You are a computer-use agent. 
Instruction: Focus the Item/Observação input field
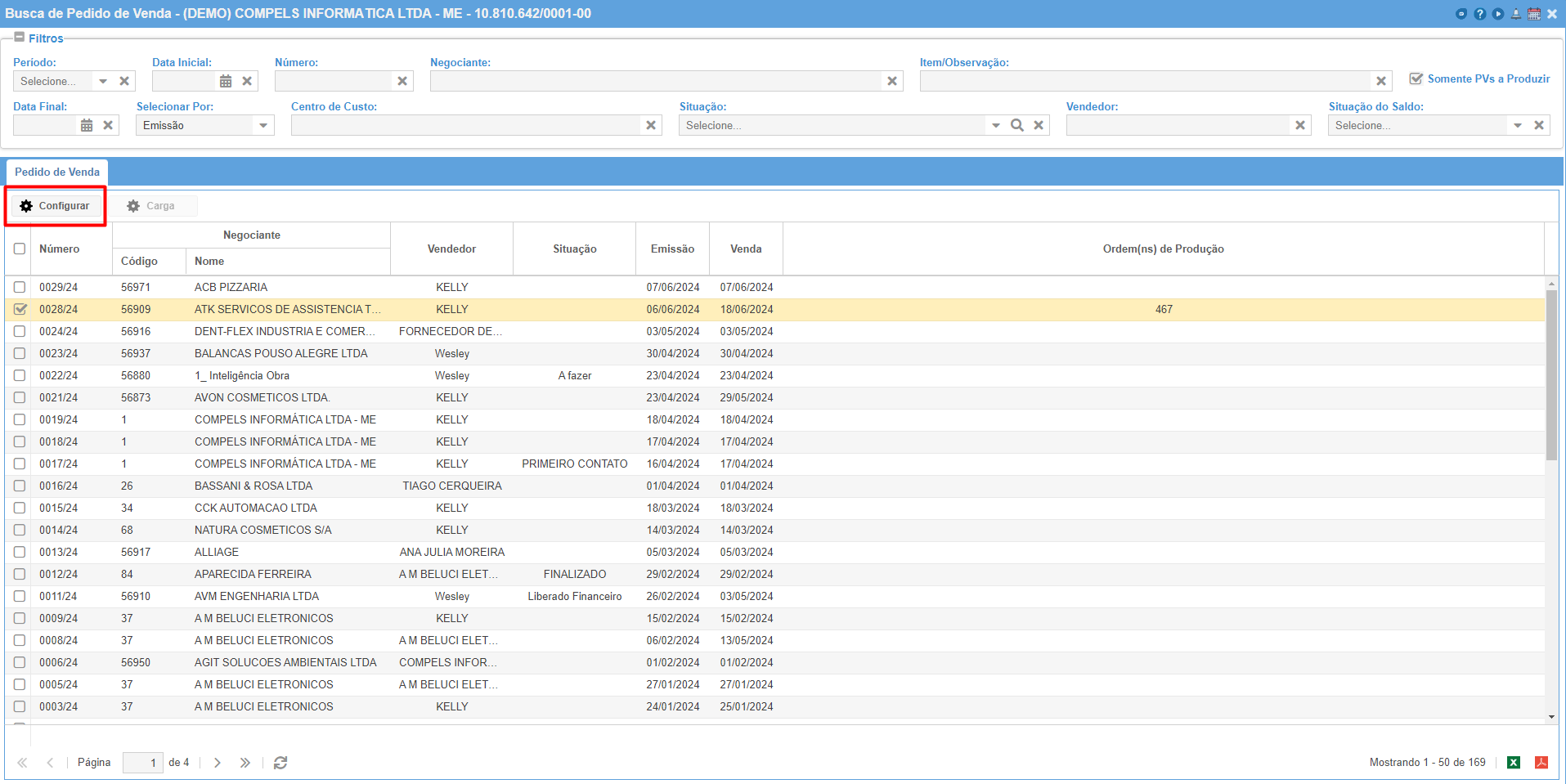click(1145, 81)
